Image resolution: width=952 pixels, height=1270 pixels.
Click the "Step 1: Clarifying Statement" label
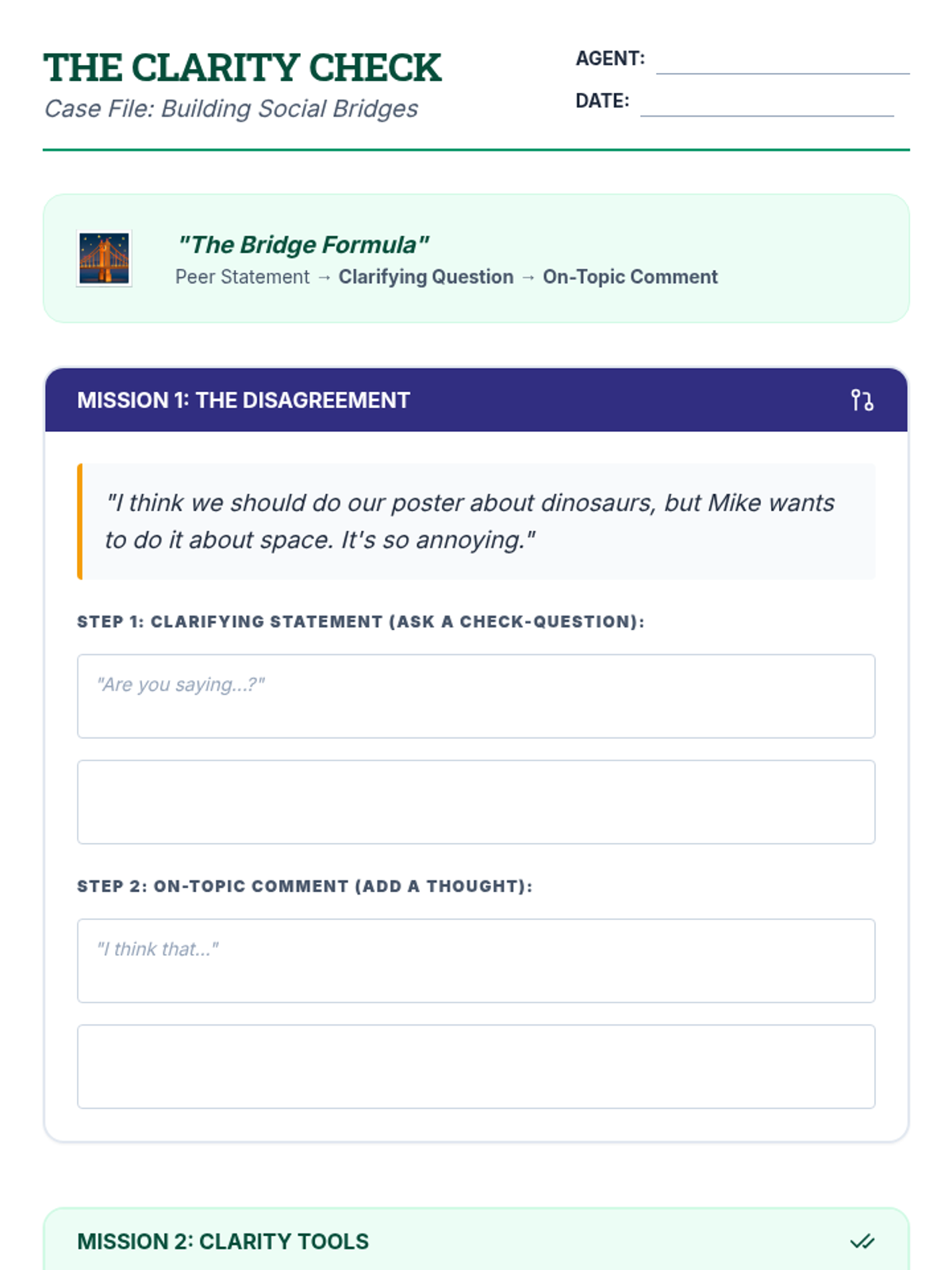point(360,622)
